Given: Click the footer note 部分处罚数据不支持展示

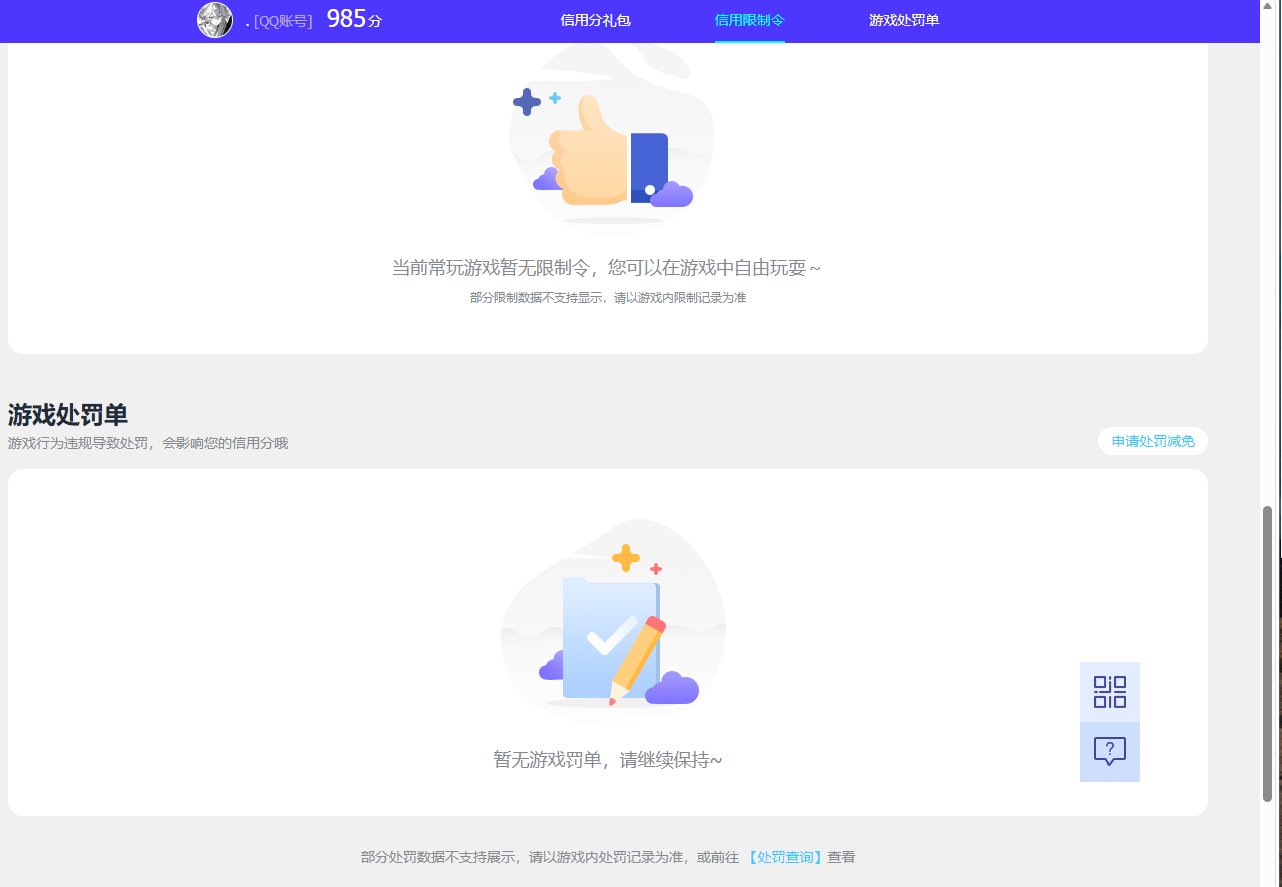Looking at the screenshot, I should (439, 857).
